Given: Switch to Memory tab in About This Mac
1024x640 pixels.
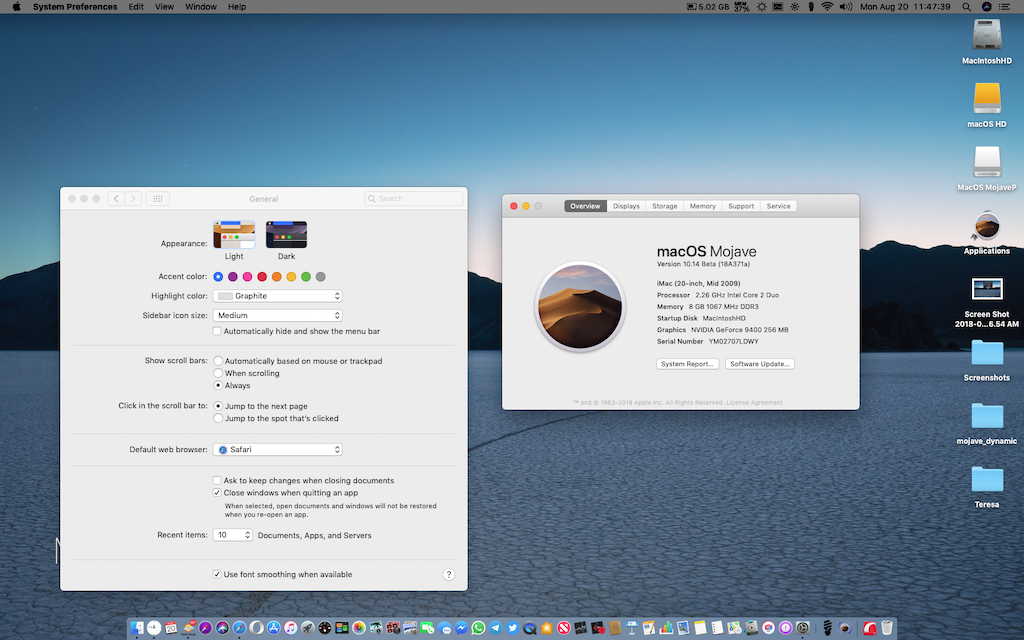Looking at the screenshot, I should 703,206.
